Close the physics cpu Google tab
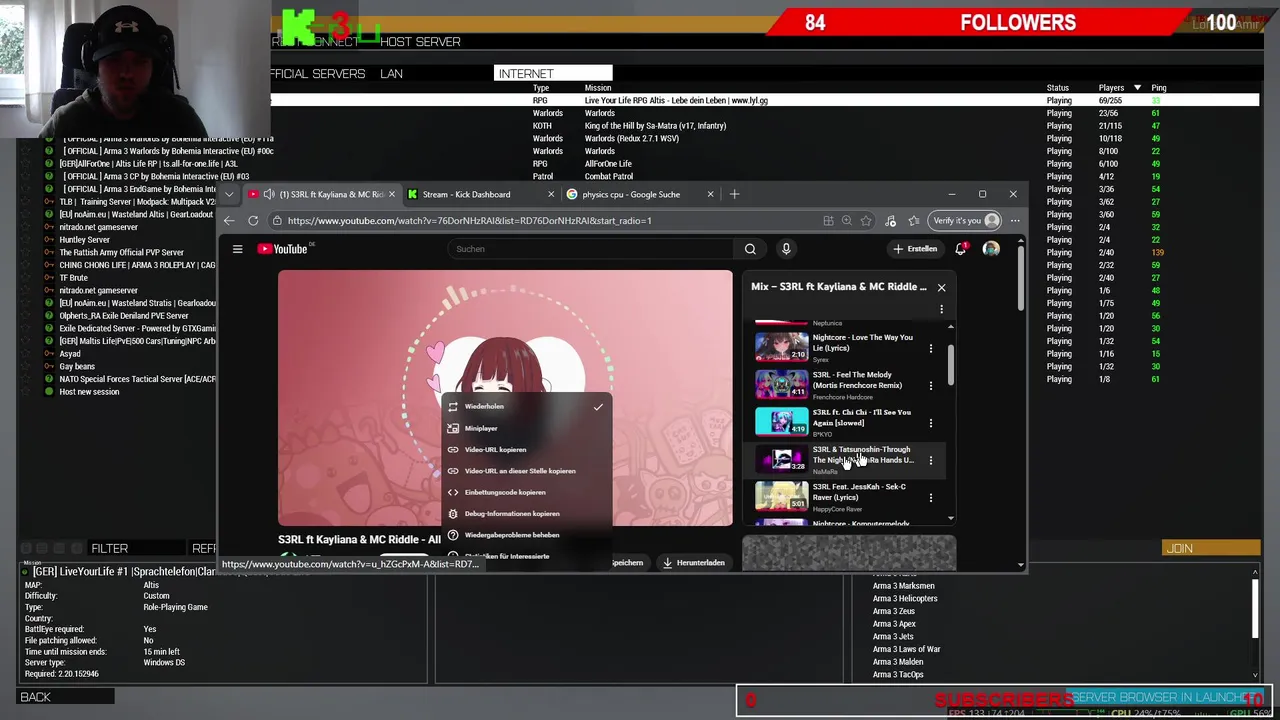Screen dimensions: 1280x720 710,194
